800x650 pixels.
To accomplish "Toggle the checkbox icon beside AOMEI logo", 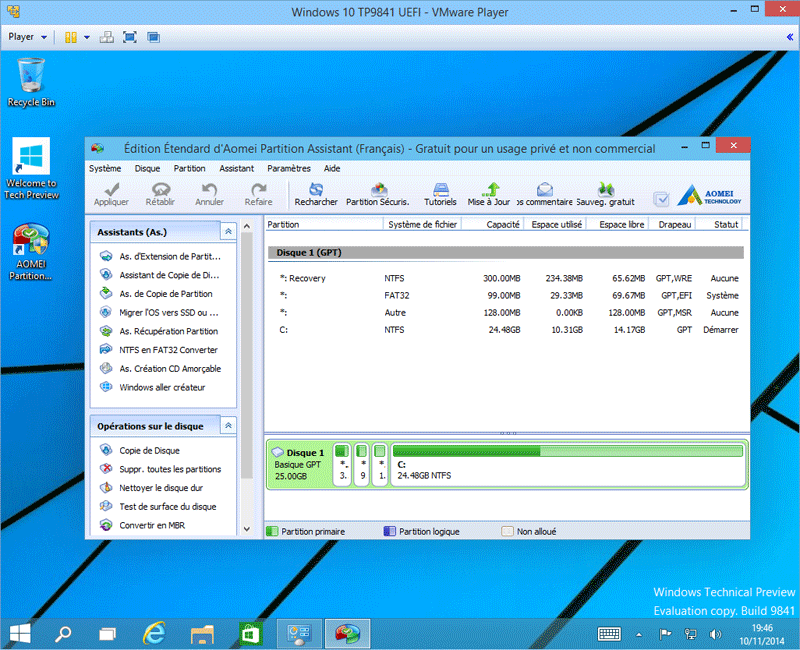I will pyautogui.click(x=661, y=199).
